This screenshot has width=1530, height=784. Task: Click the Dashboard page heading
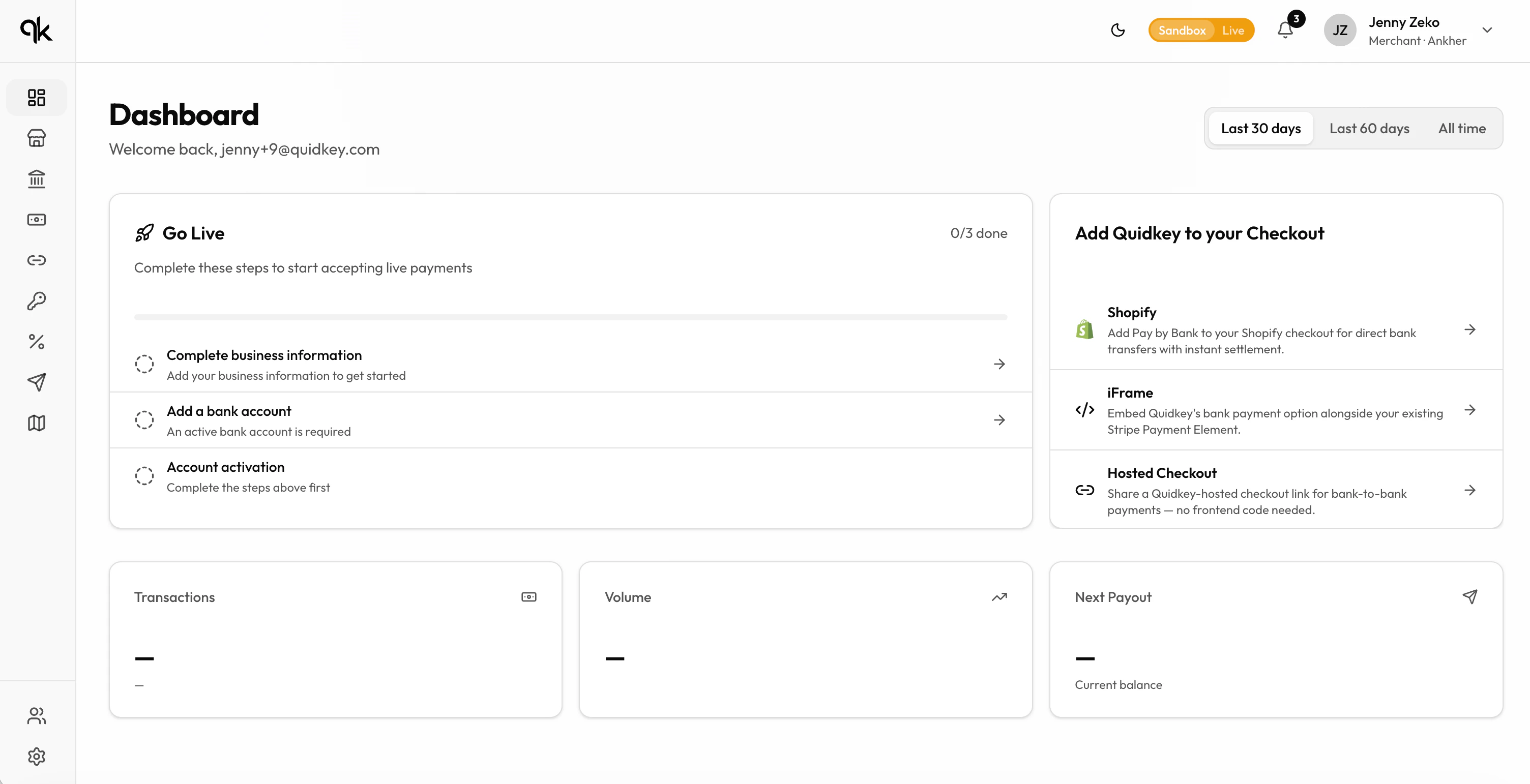184,114
